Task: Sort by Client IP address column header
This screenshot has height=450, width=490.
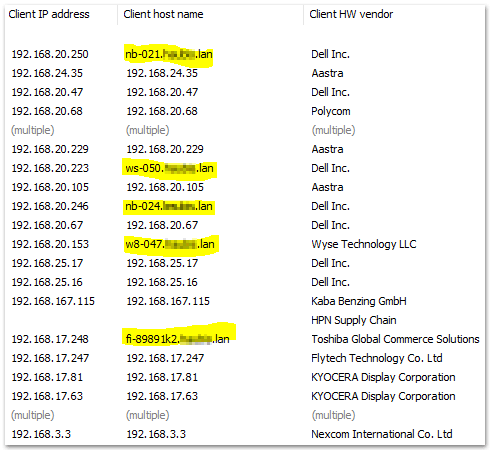Action: [x=49, y=14]
